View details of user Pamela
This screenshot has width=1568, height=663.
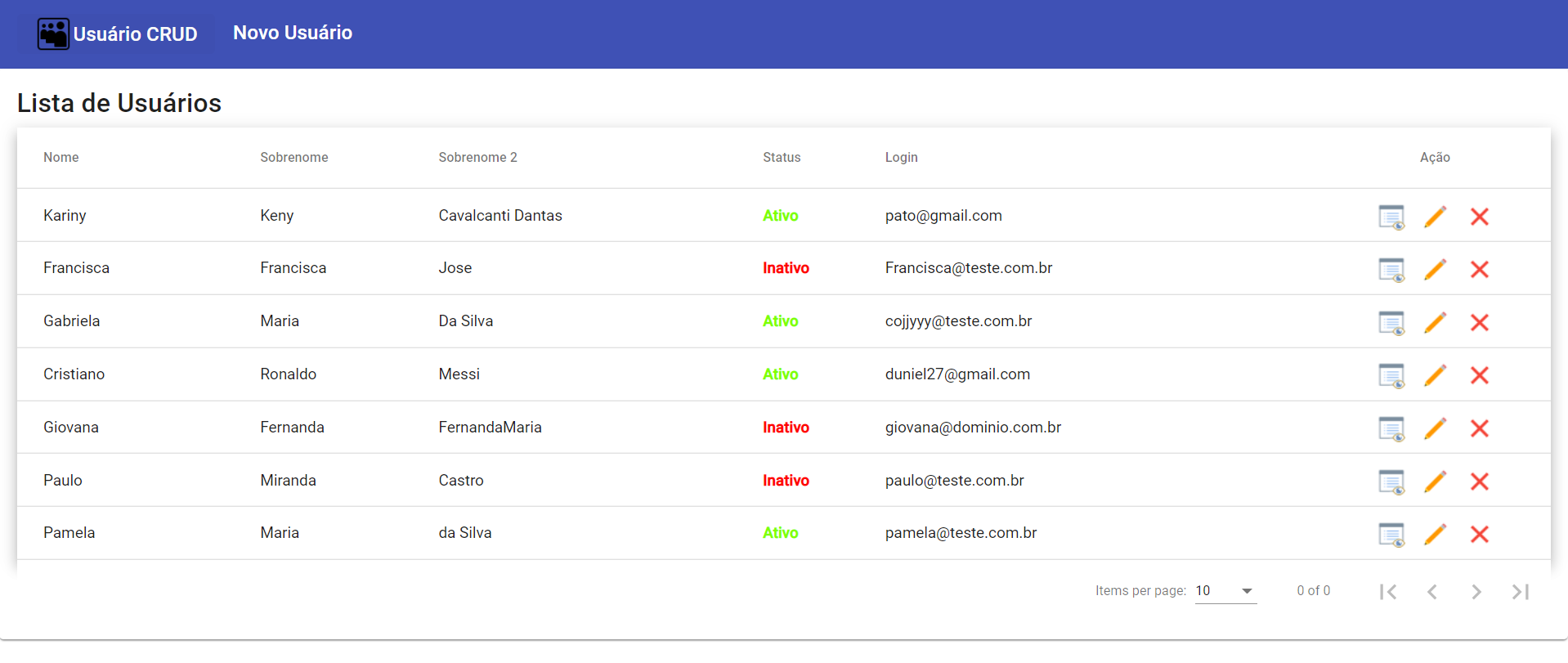pos(1391,535)
